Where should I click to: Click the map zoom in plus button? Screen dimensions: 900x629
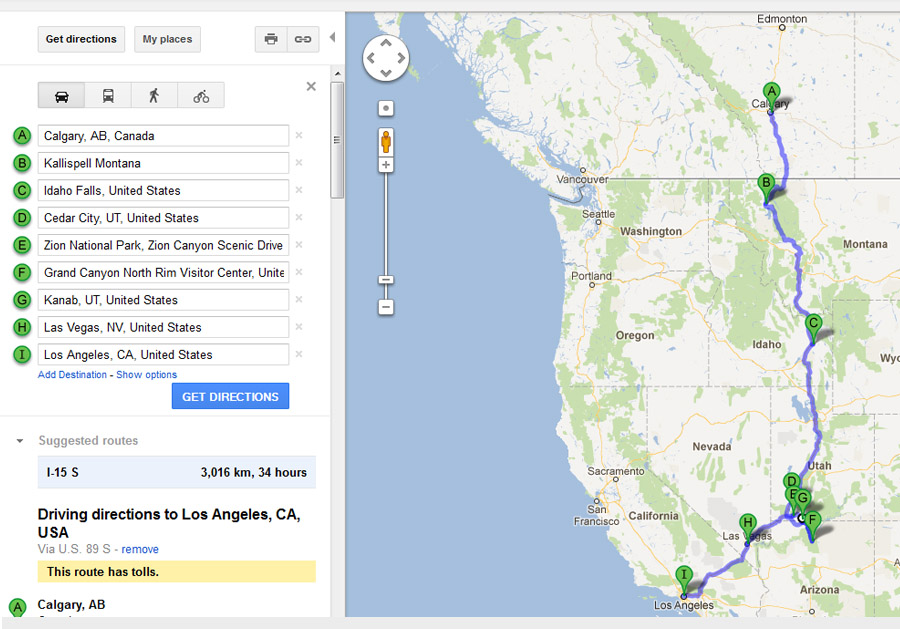click(x=386, y=164)
